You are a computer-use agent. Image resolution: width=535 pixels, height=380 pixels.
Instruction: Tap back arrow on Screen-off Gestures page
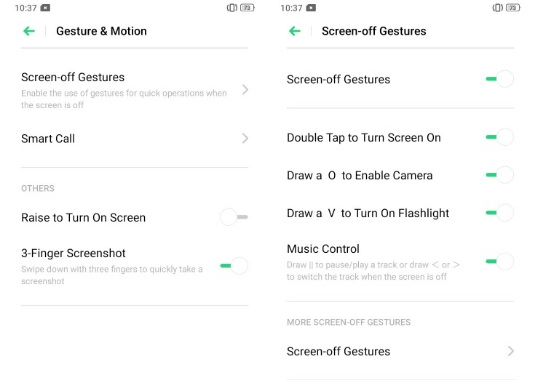click(295, 31)
